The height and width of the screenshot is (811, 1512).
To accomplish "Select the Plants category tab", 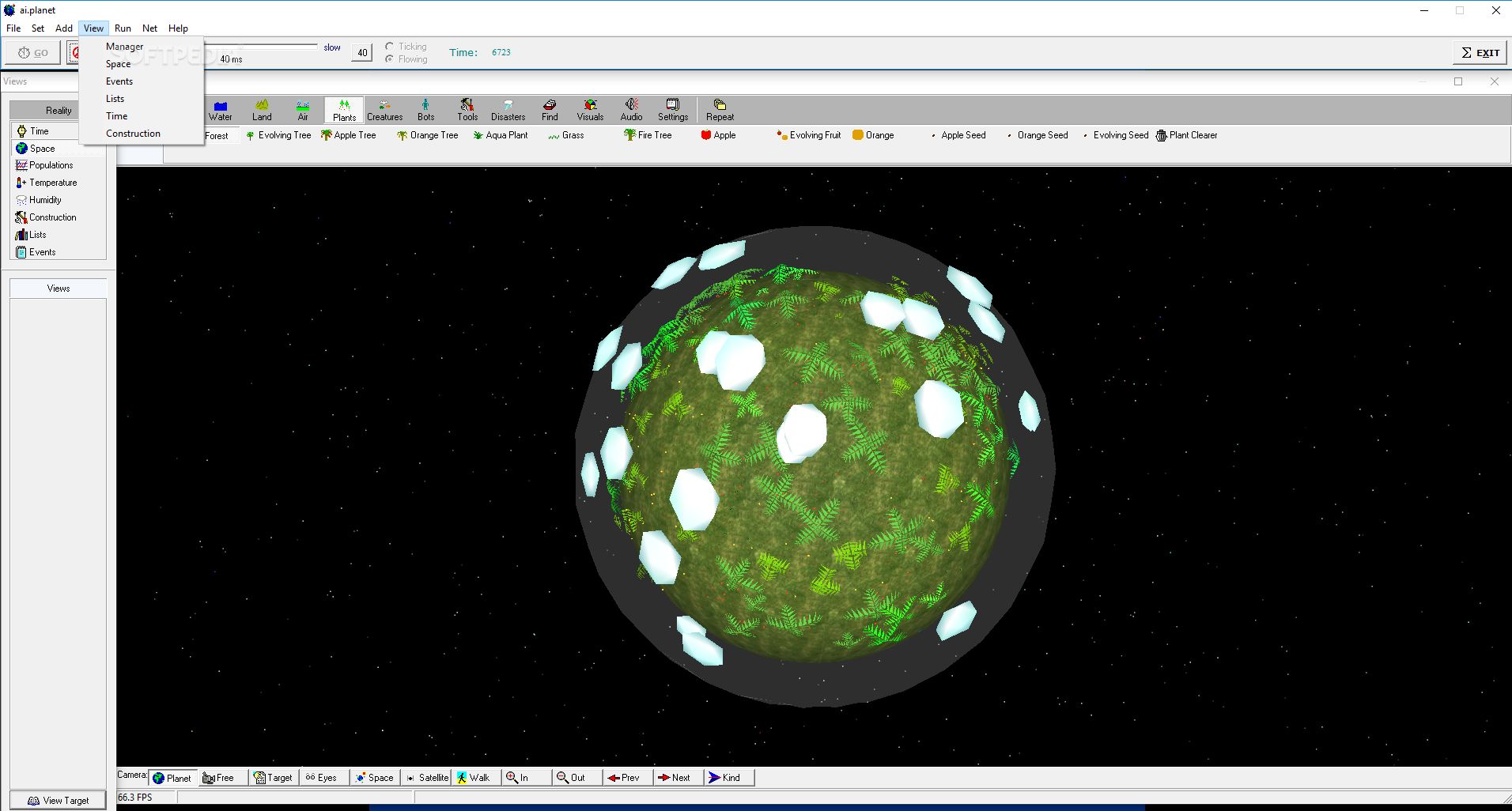I will point(344,111).
